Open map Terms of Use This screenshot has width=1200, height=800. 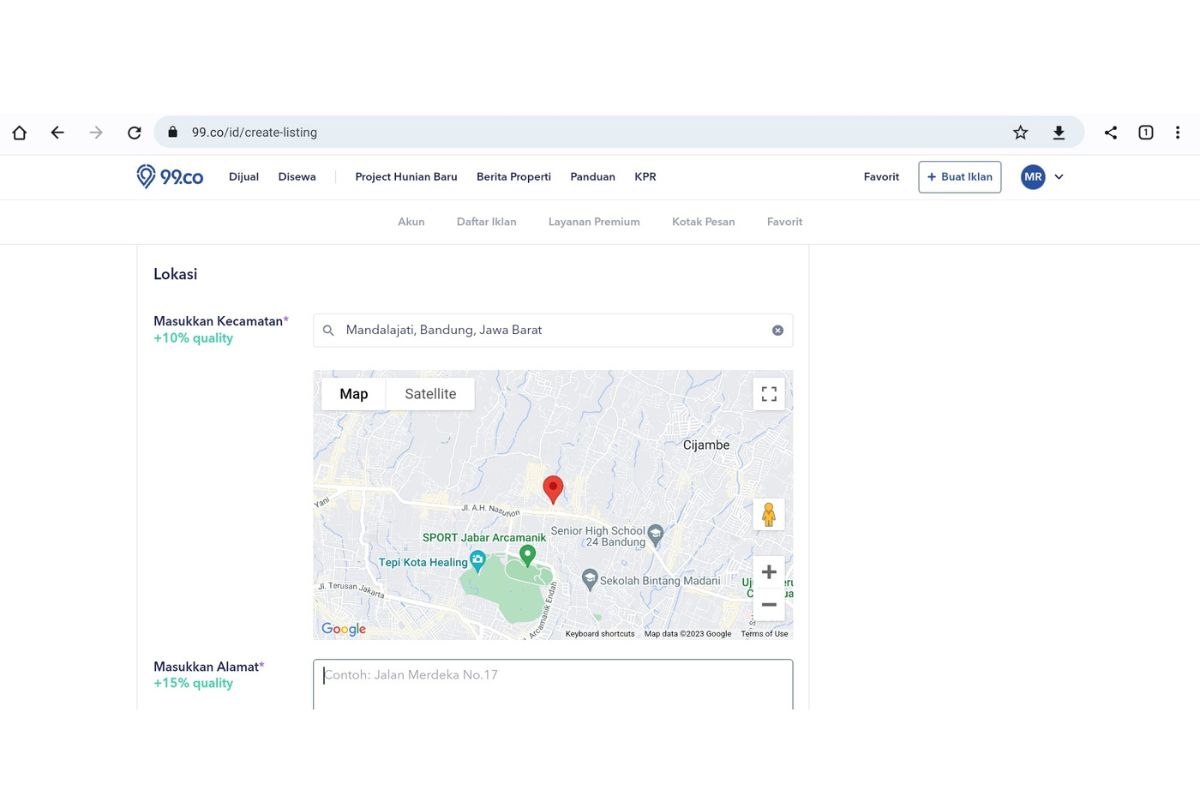[x=764, y=634]
